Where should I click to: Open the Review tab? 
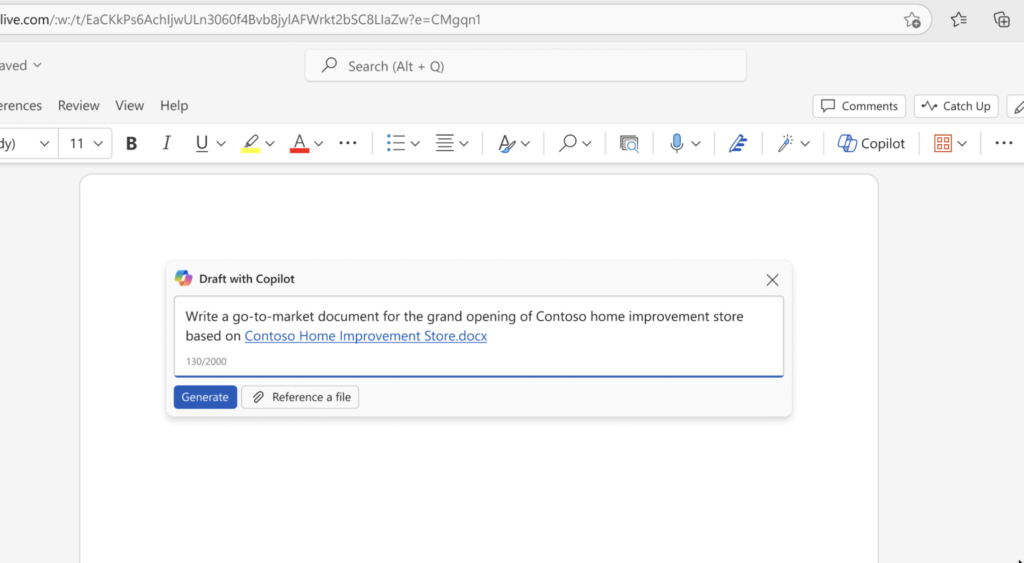point(78,105)
